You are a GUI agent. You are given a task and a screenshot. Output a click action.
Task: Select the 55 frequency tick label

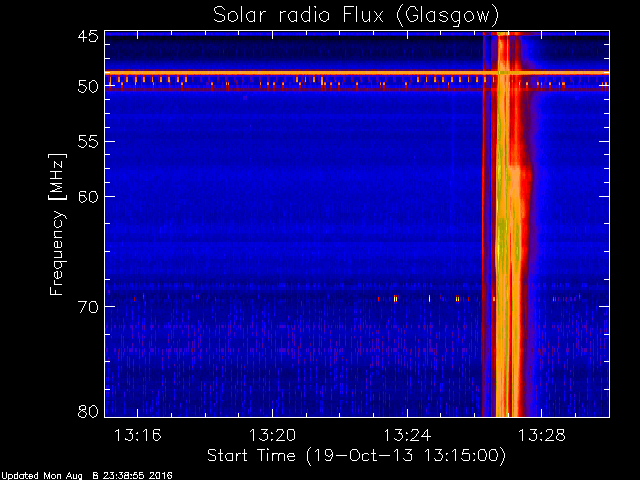[x=88, y=142]
